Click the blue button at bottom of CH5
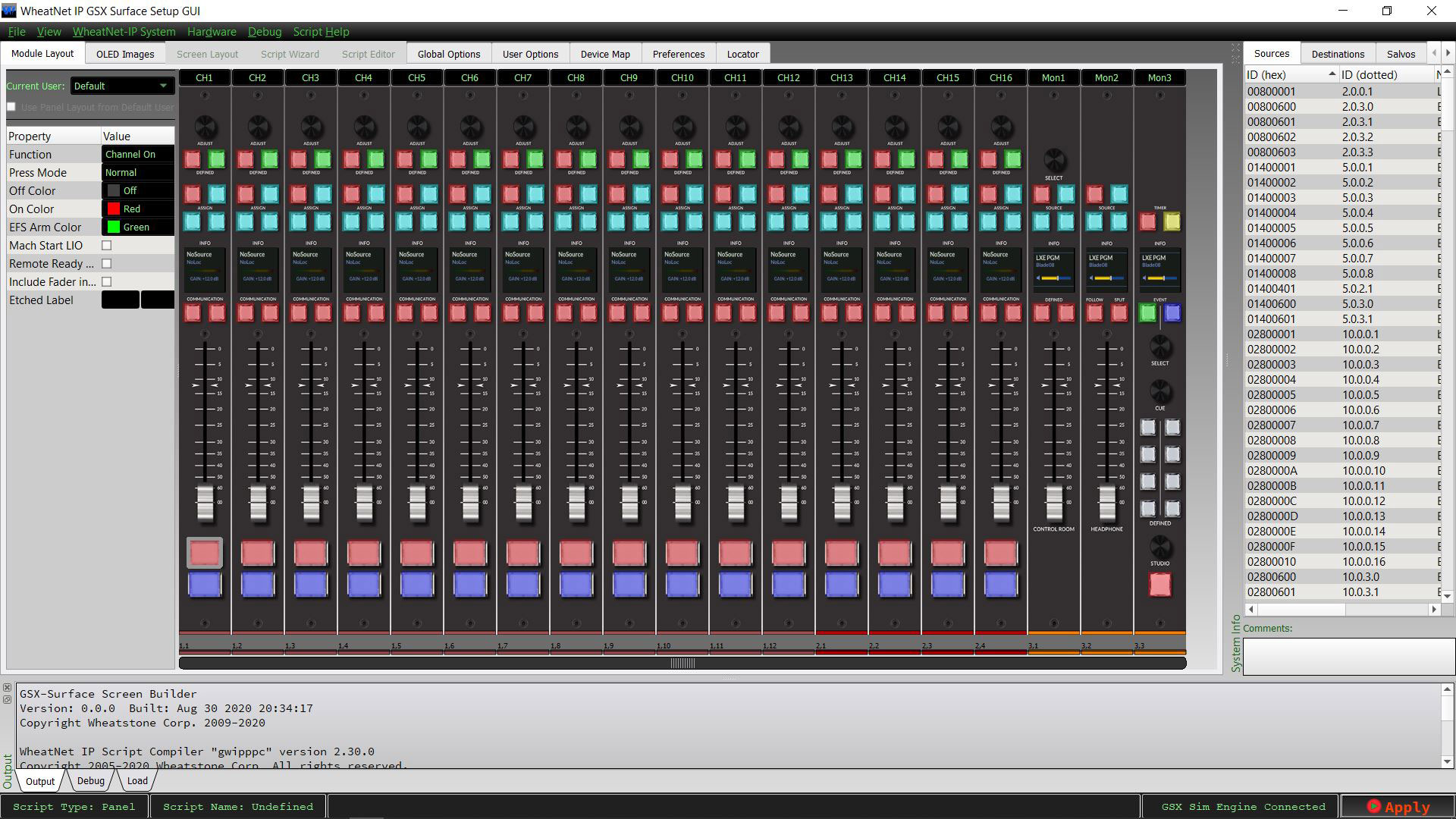 coord(417,585)
